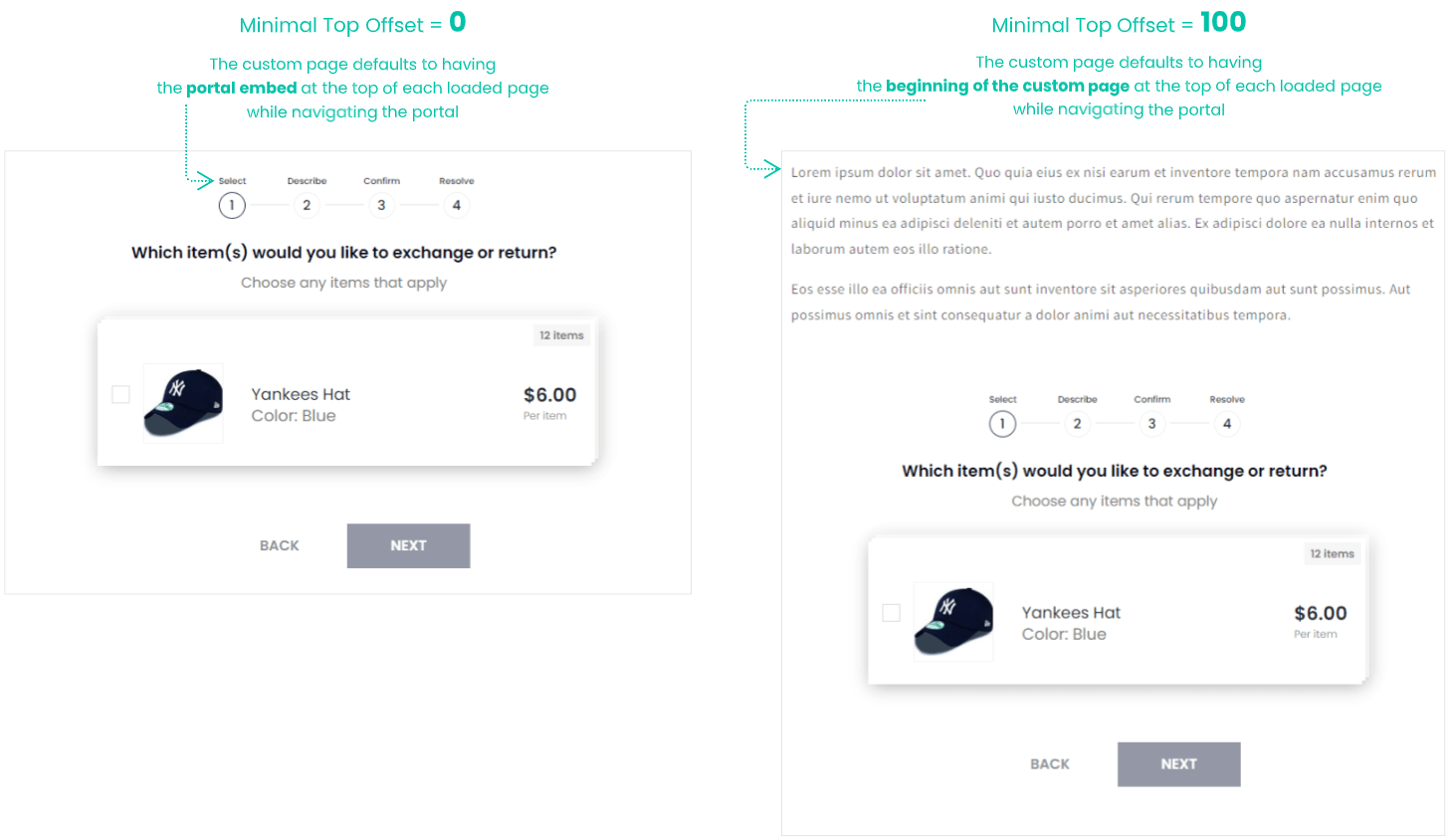Click the $6.00 price in Offset 100 portal
Screen dimensions: 1453x840
click(x=1320, y=613)
